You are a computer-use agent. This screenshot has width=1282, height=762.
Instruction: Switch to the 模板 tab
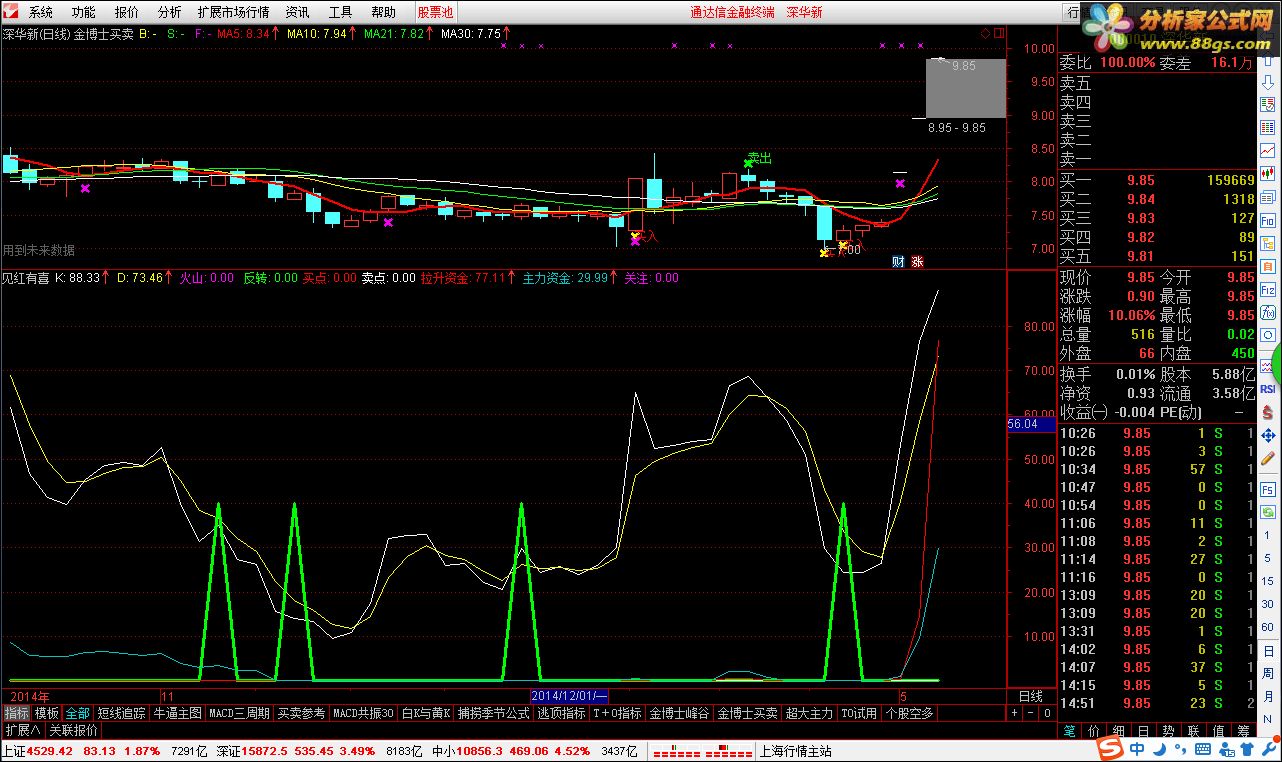[x=47, y=713]
